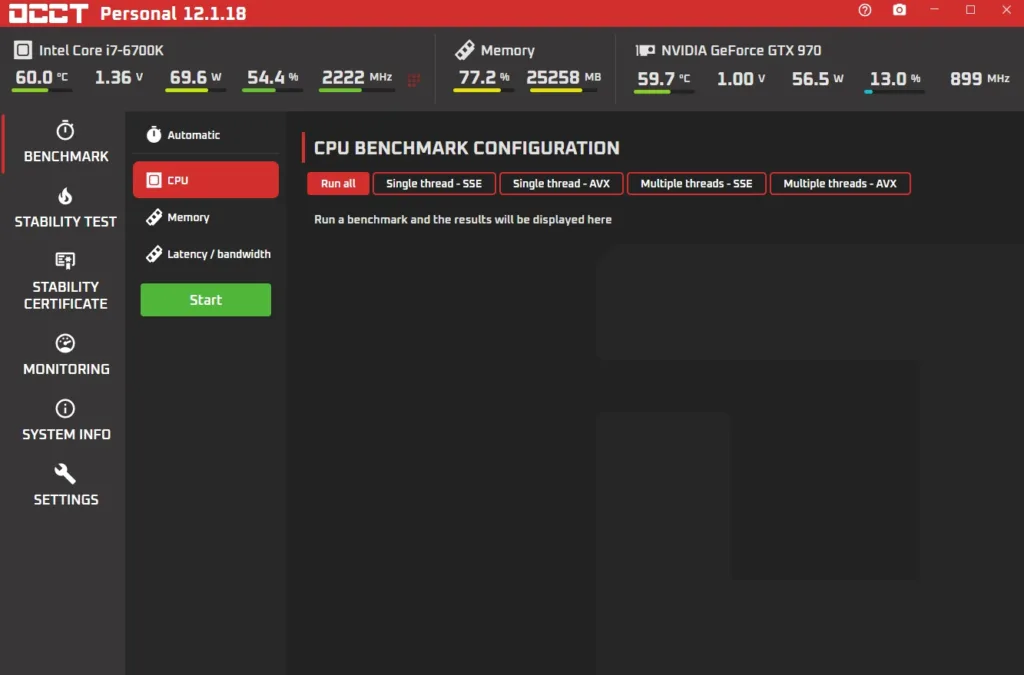Select the CPU benchmark entry
The width and height of the screenshot is (1024, 675).
(x=206, y=180)
